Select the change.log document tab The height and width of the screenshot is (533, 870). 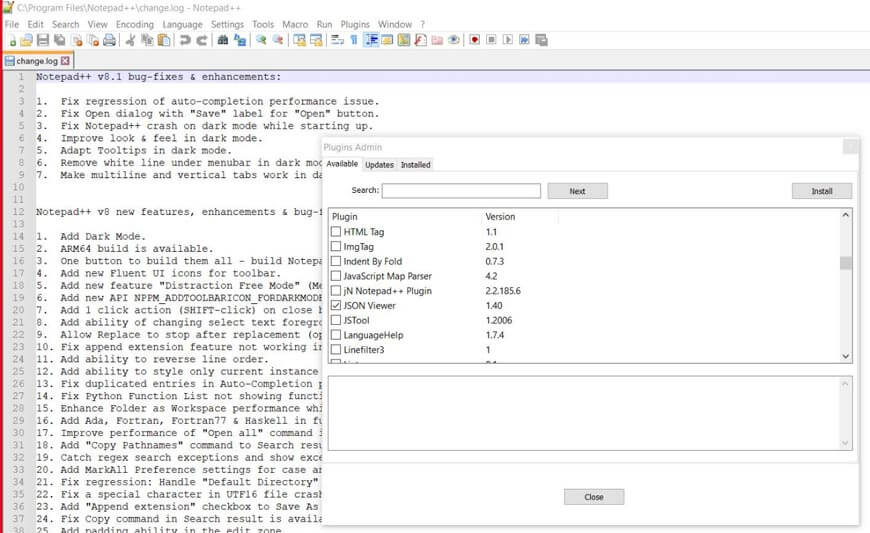tap(37, 61)
